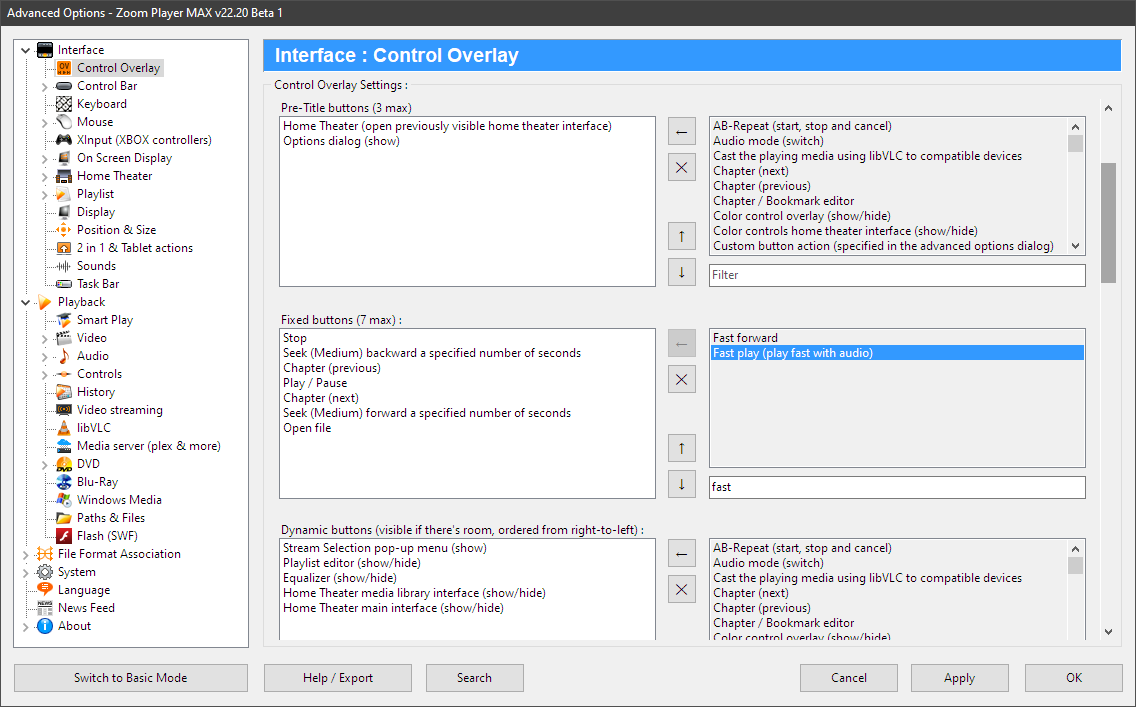The image size is (1136, 707).
Task: Expand the File Format Association node
Action: coord(25,553)
